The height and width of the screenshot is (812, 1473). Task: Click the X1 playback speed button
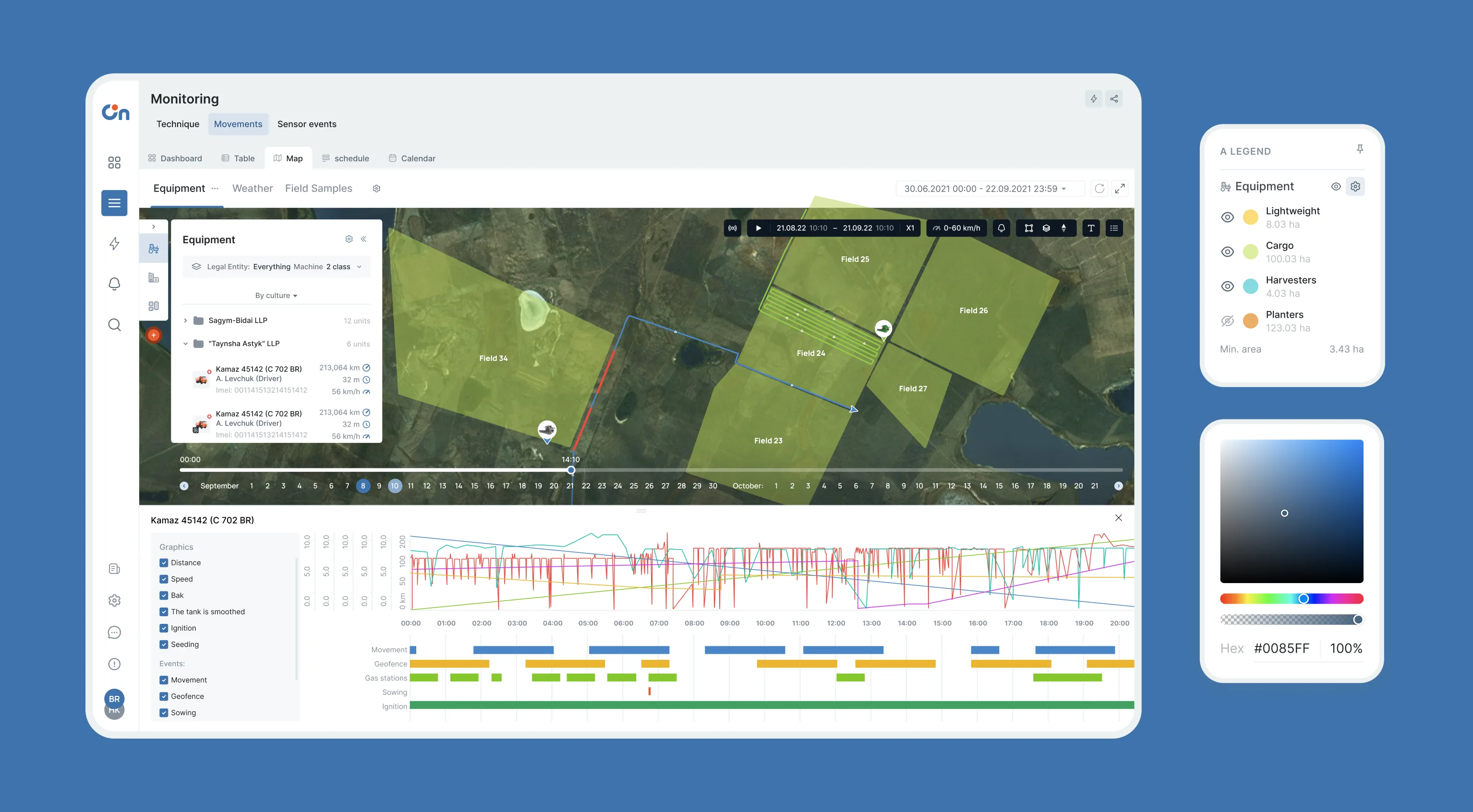click(x=910, y=228)
